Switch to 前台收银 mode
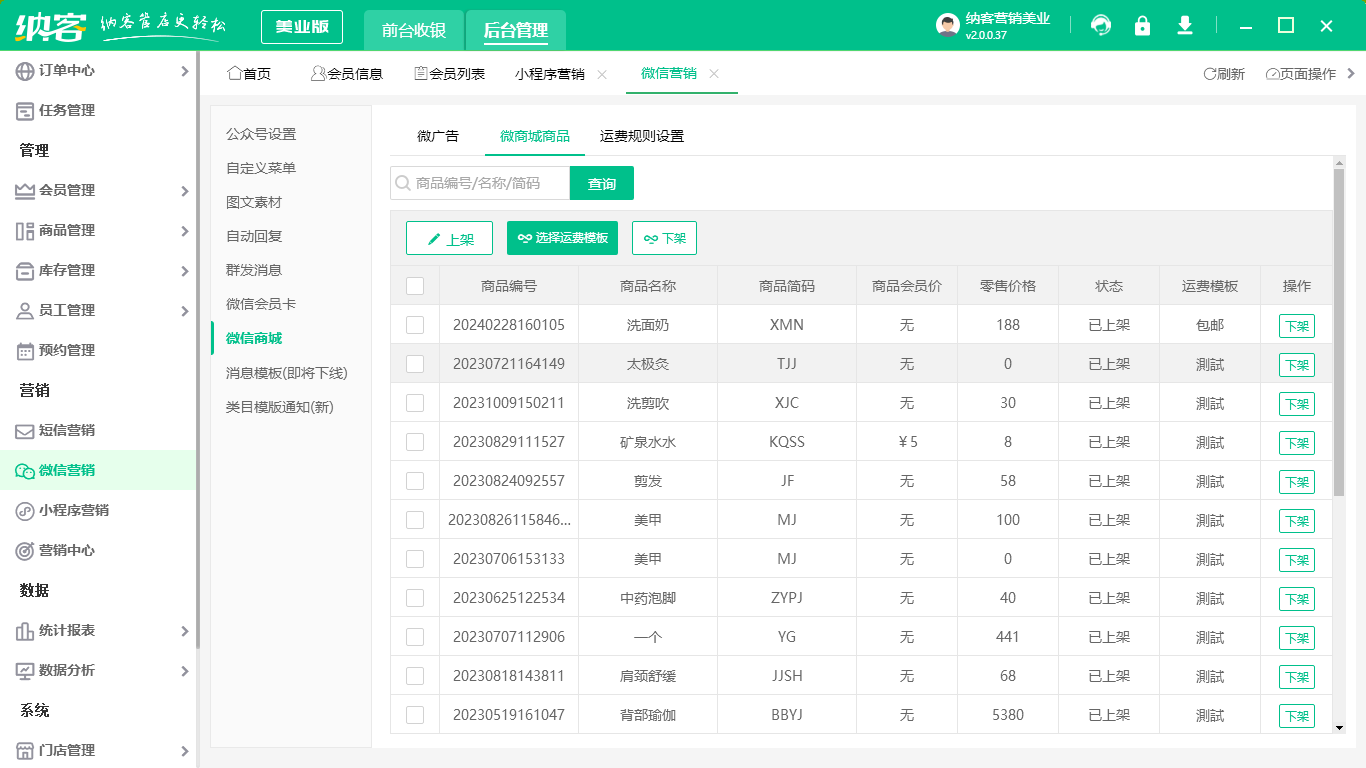The height and width of the screenshot is (768, 1366). click(414, 30)
